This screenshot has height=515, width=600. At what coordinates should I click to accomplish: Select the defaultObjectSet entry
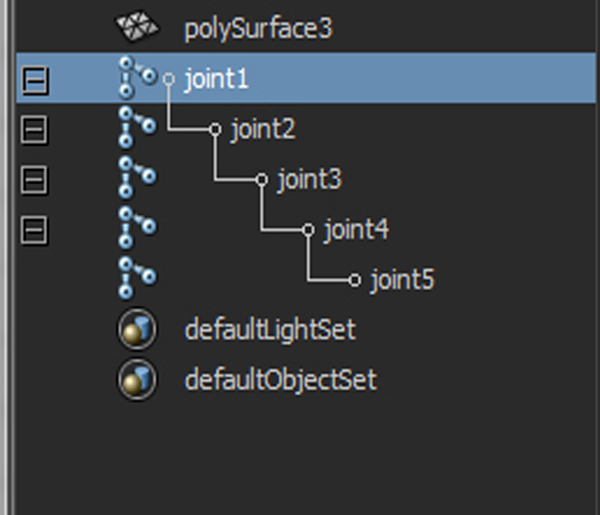(281, 379)
